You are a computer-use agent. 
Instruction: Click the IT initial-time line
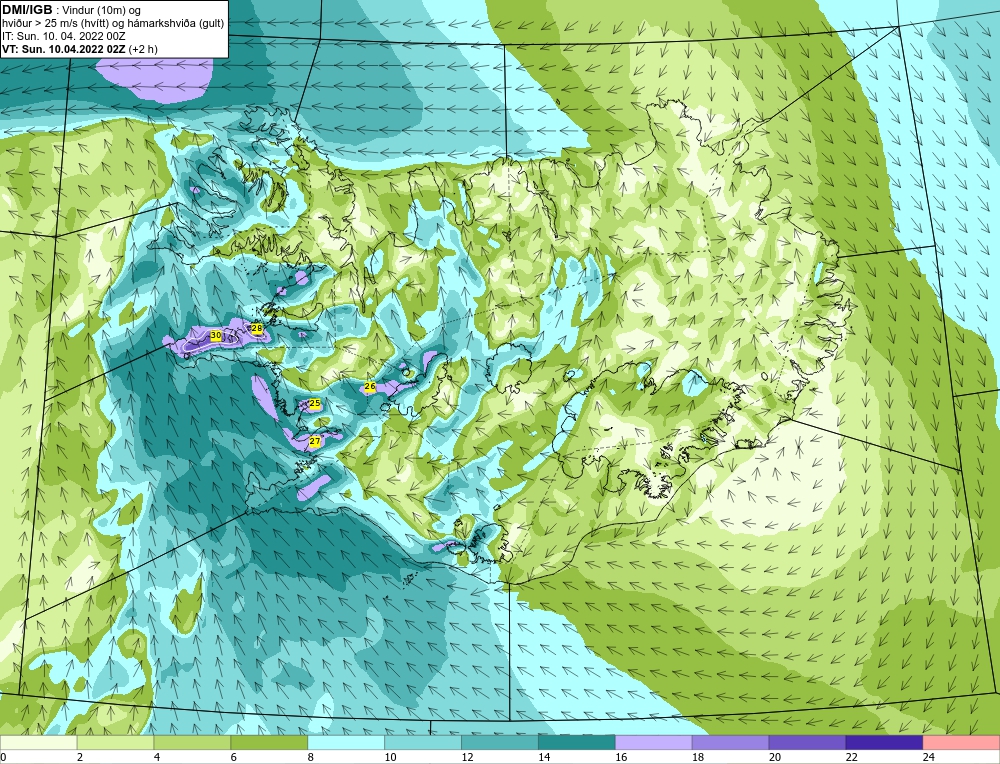(64, 36)
